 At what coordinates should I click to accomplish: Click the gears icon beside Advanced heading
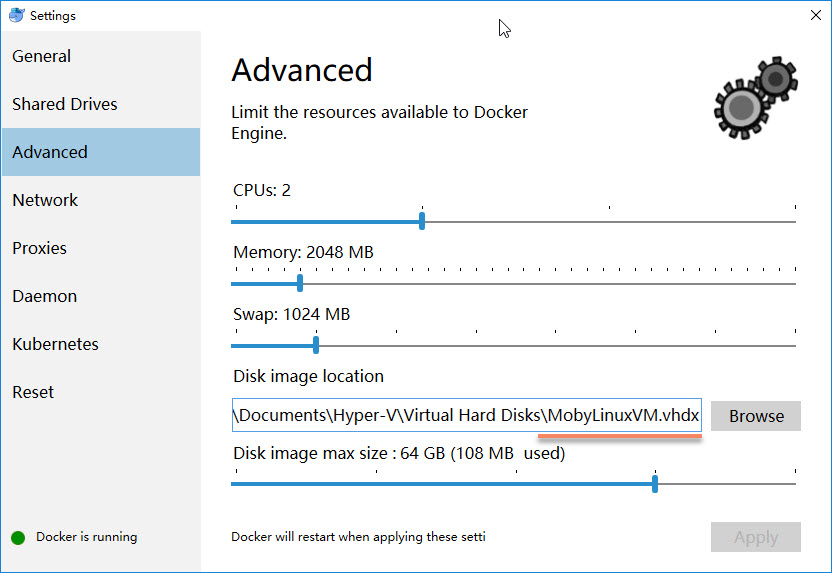pyautogui.click(x=755, y=95)
